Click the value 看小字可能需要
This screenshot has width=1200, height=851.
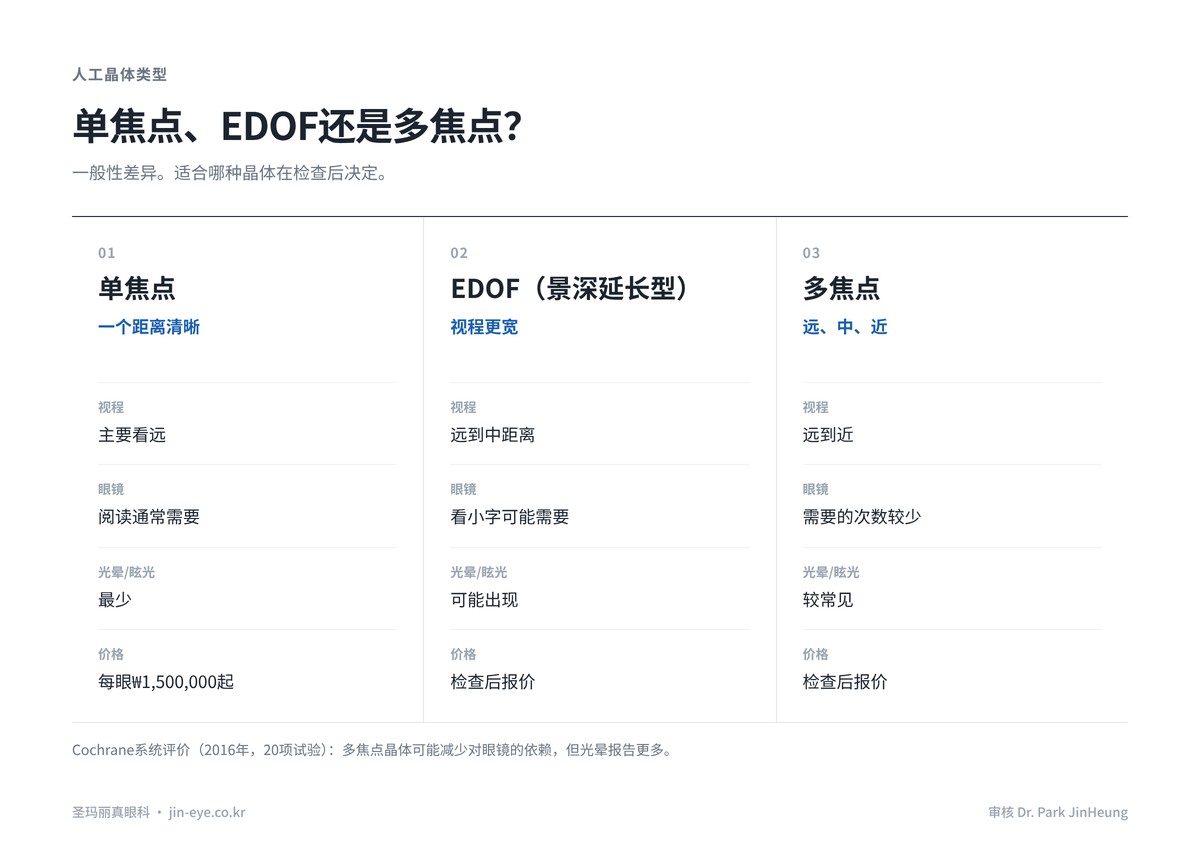pyautogui.click(x=510, y=517)
